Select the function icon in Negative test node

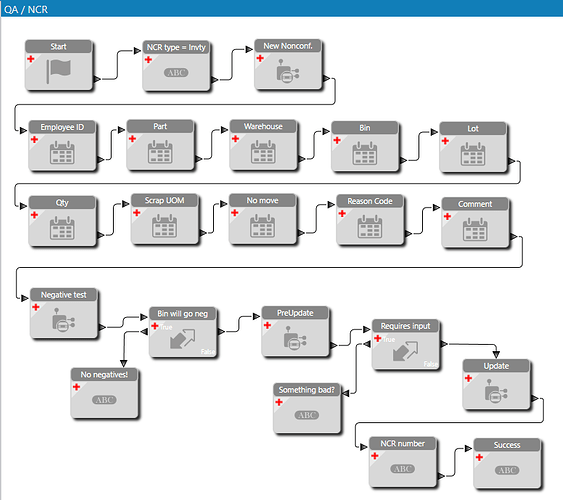click(x=64, y=320)
